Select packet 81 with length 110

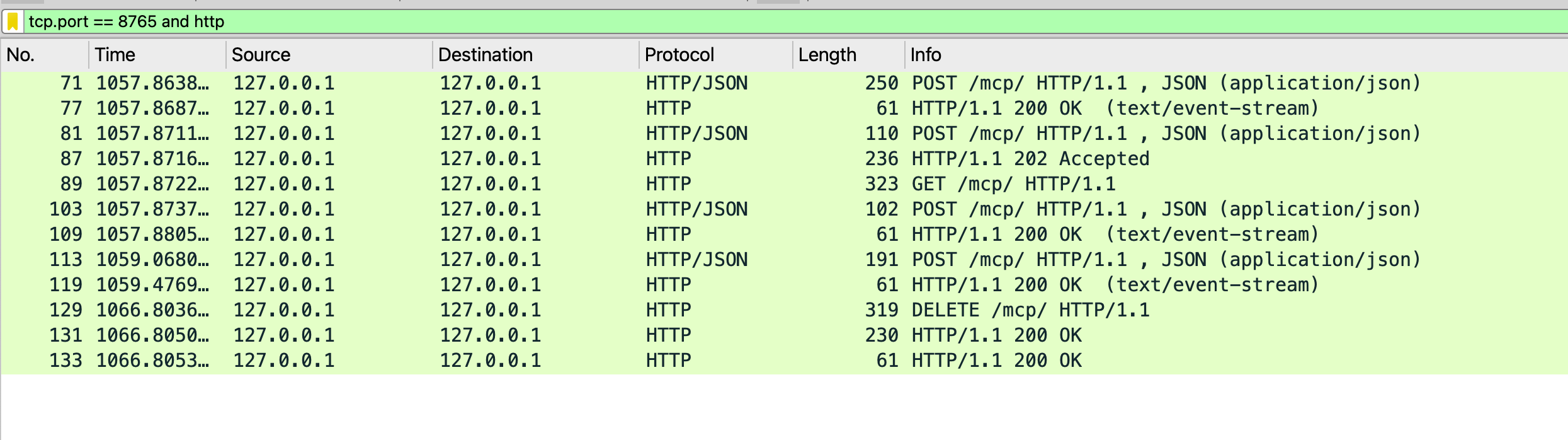tap(784, 134)
